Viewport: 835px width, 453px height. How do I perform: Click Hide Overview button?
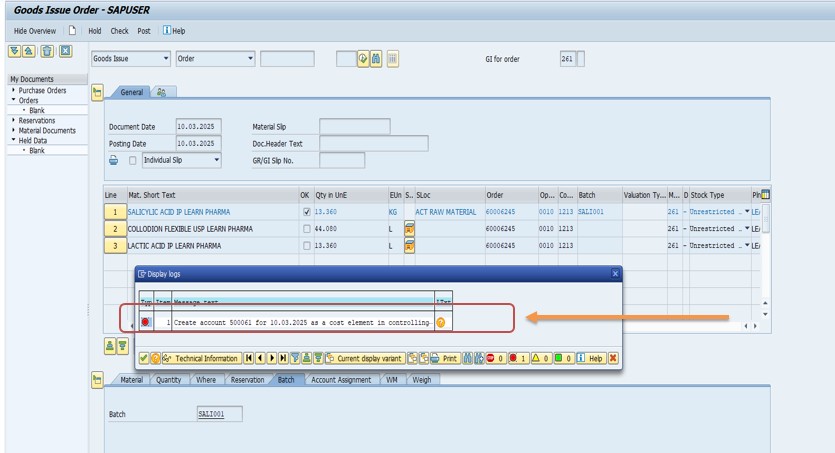click(x=35, y=31)
